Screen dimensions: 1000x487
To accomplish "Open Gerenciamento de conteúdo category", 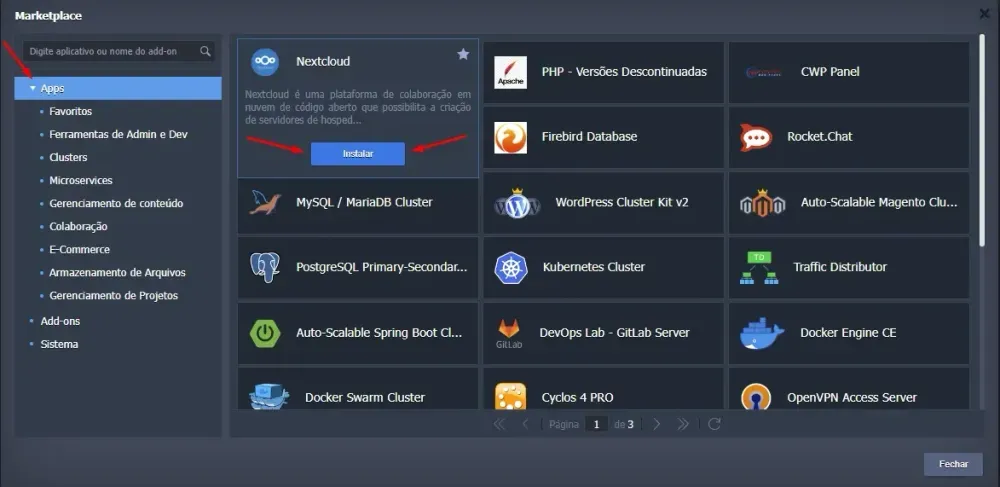I will coord(116,203).
